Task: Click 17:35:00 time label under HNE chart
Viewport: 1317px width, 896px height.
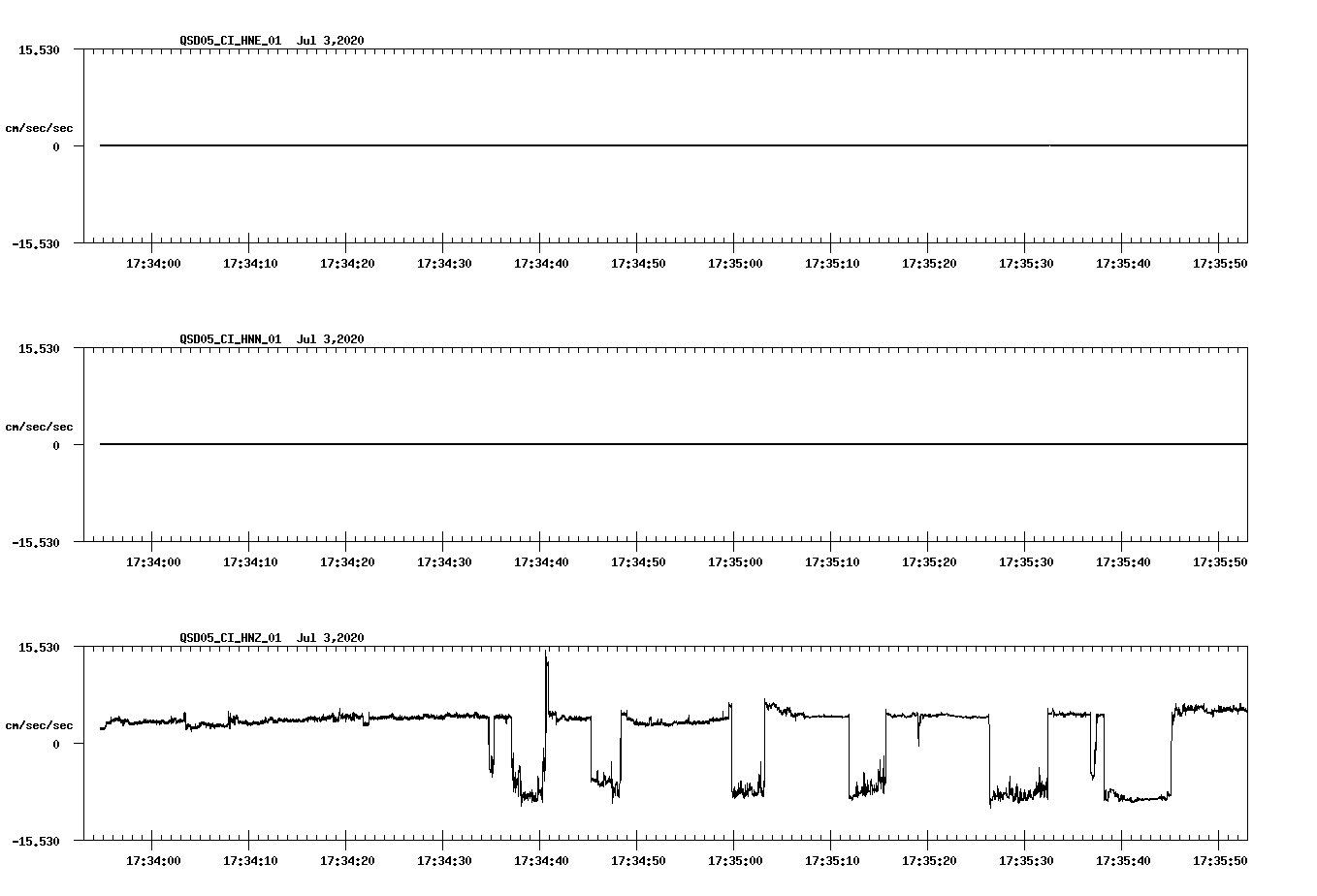Action: click(x=735, y=263)
